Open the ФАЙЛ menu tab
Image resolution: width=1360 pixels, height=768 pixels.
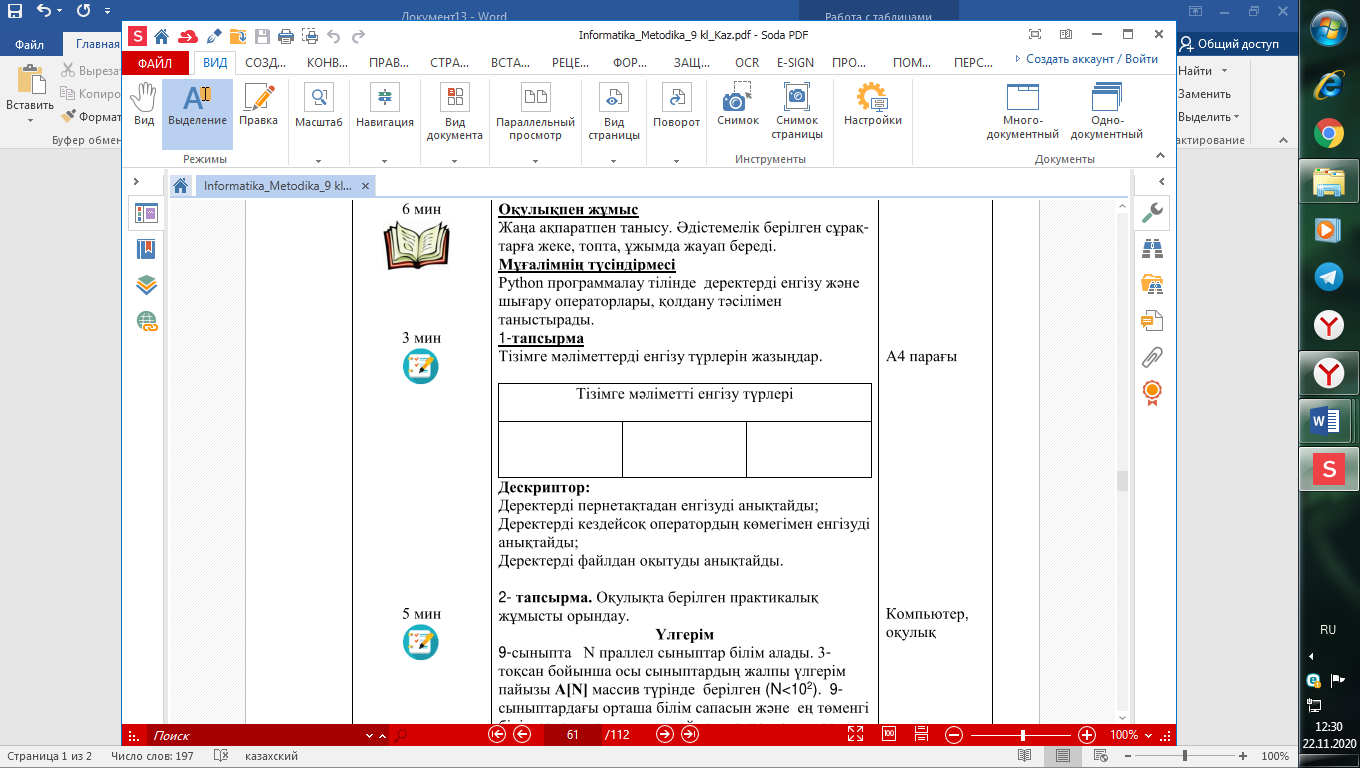pos(155,62)
